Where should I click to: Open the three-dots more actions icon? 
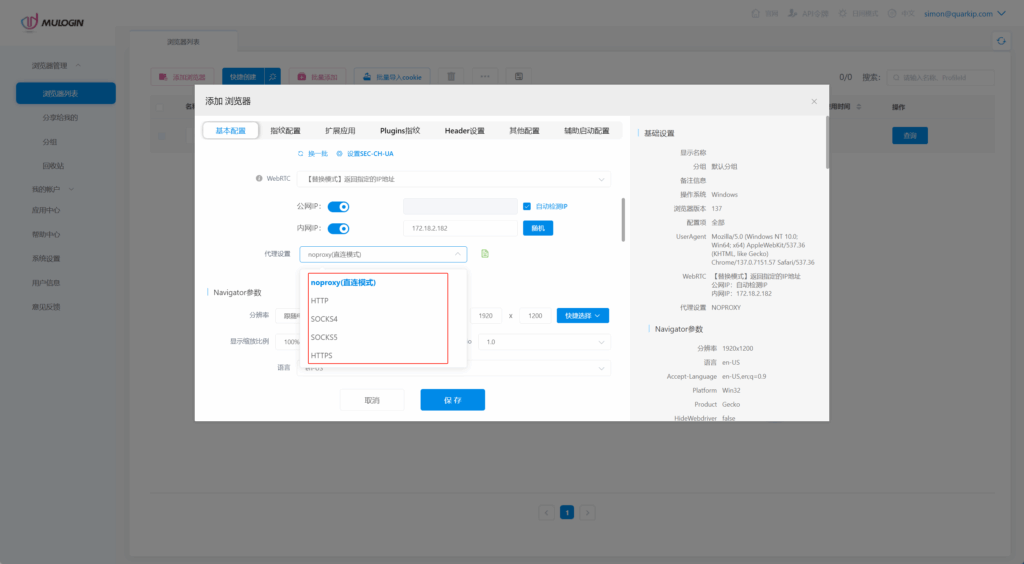point(485,76)
